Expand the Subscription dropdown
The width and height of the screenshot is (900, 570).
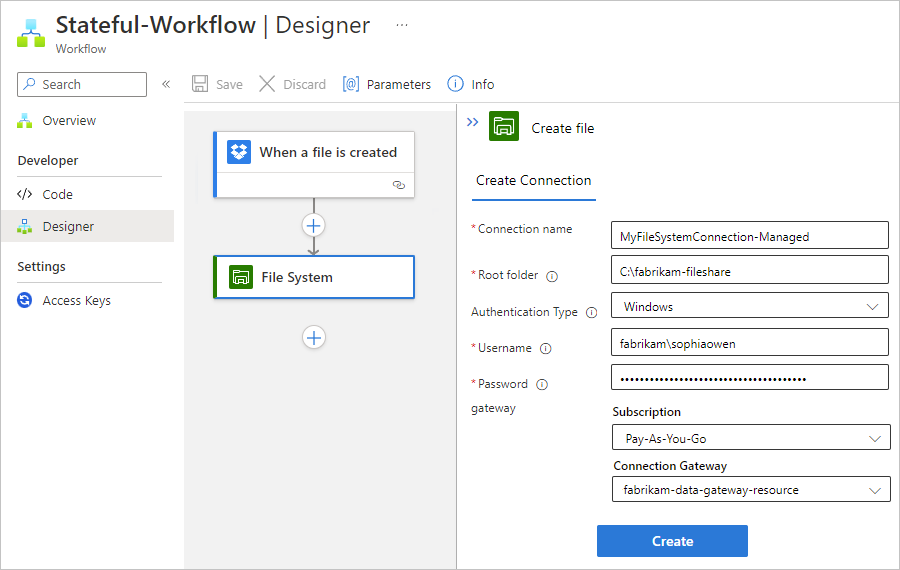[751, 438]
